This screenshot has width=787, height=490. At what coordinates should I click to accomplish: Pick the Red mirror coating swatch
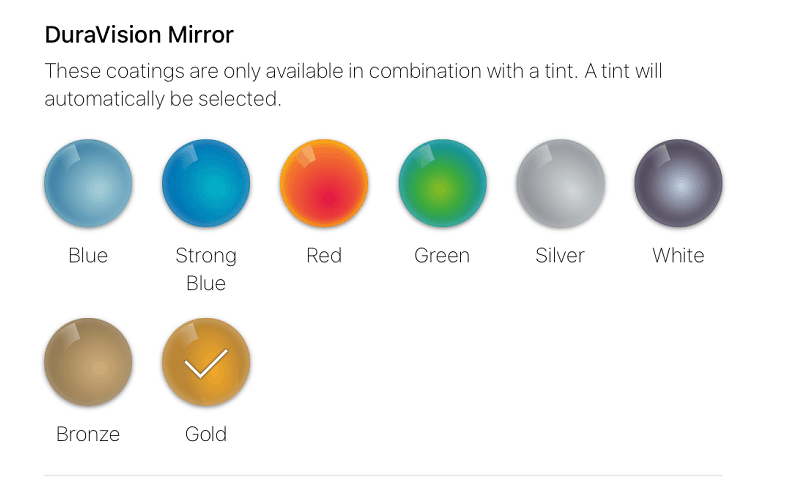tap(324, 183)
